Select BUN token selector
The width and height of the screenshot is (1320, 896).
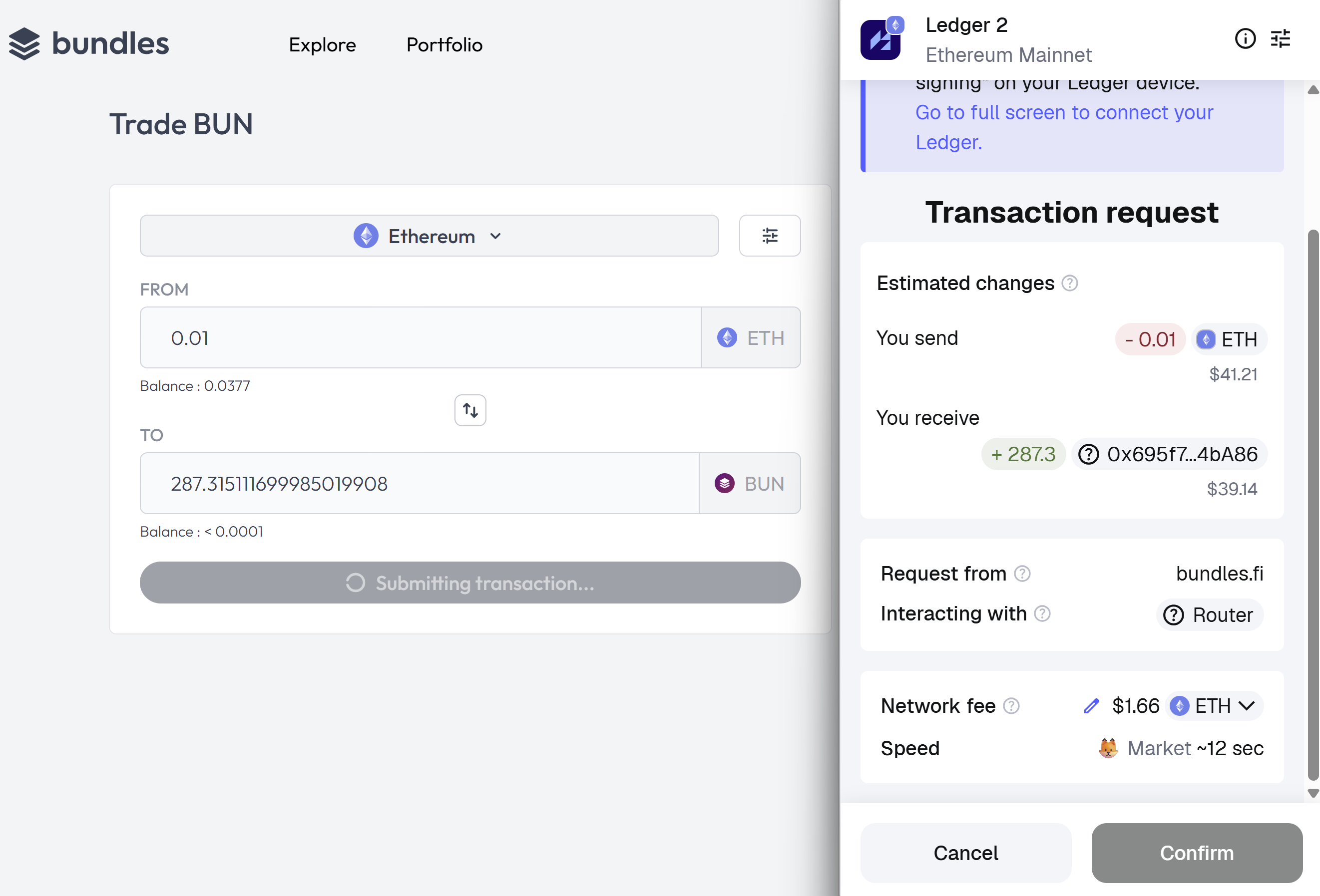(x=750, y=484)
